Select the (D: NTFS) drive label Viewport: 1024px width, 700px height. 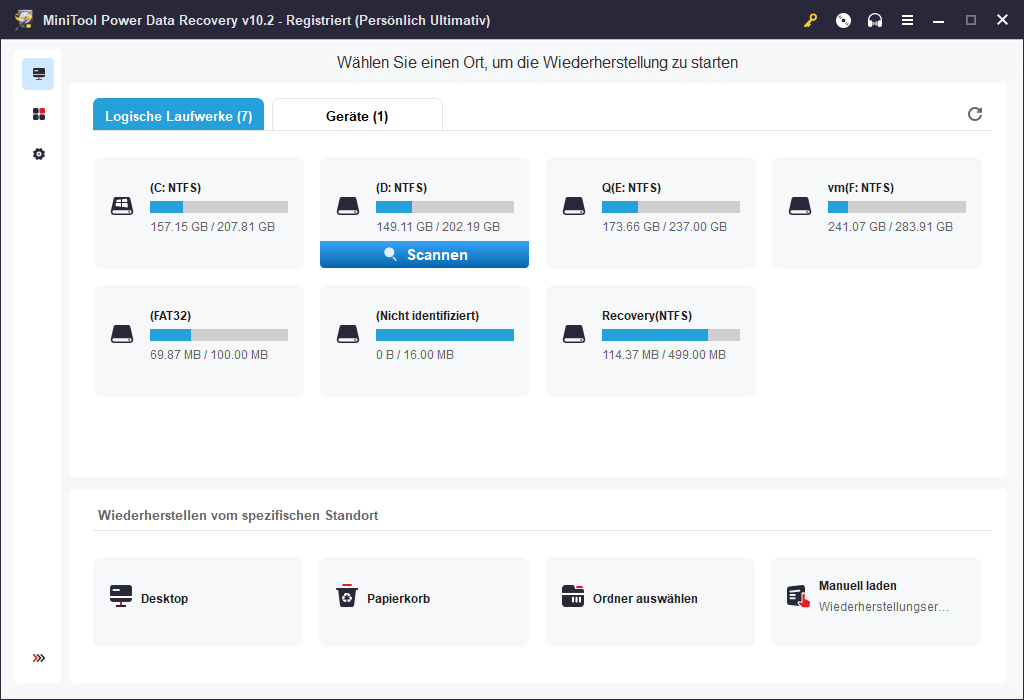click(402, 188)
